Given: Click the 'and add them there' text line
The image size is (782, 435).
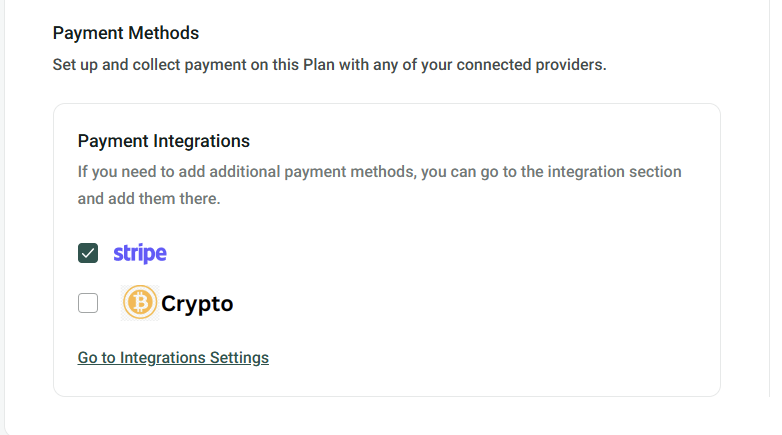Looking at the screenshot, I should pyautogui.click(x=149, y=198).
